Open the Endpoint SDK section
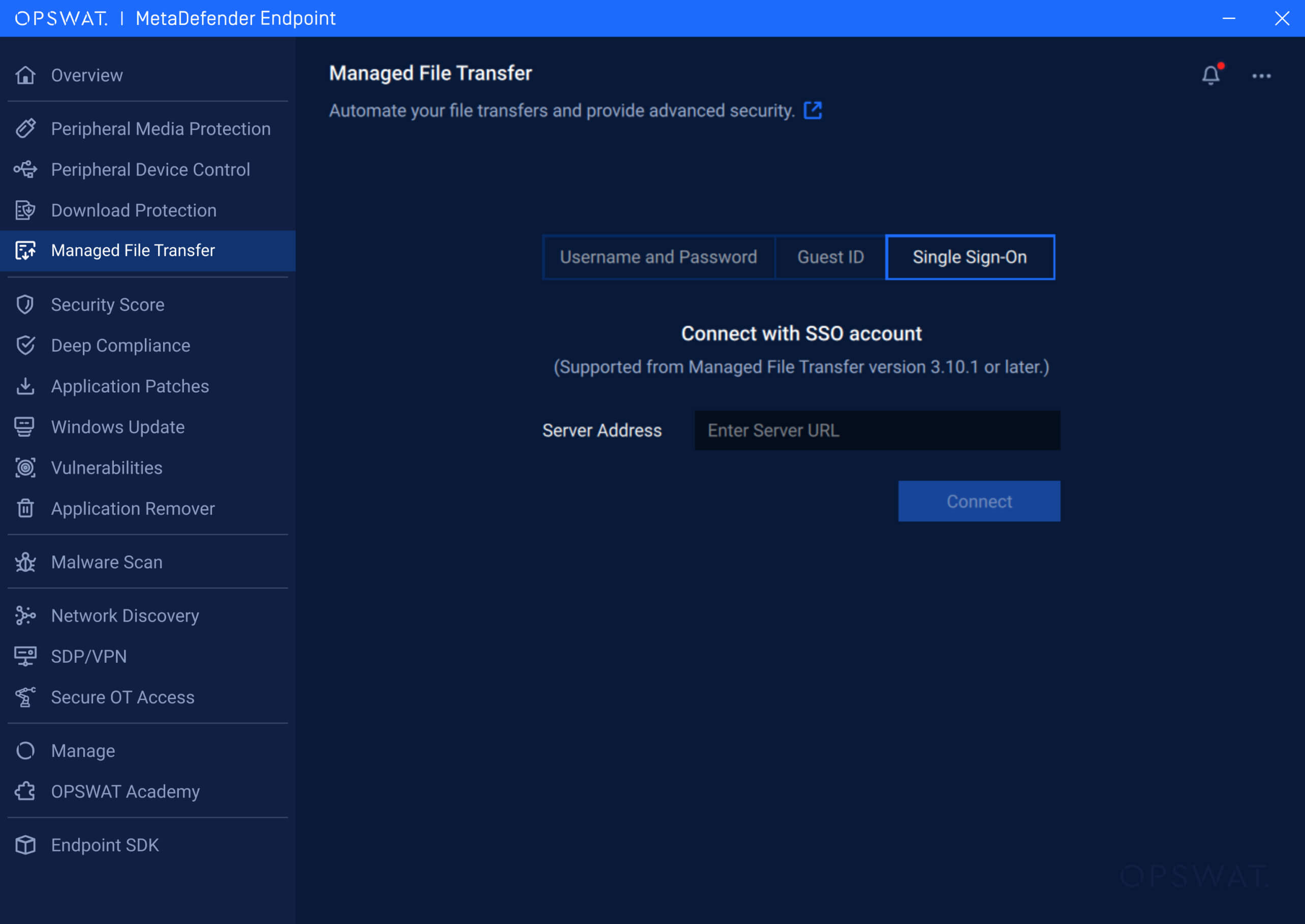The height and width of the screenshot is (924, 1305). tap(105, 845)
